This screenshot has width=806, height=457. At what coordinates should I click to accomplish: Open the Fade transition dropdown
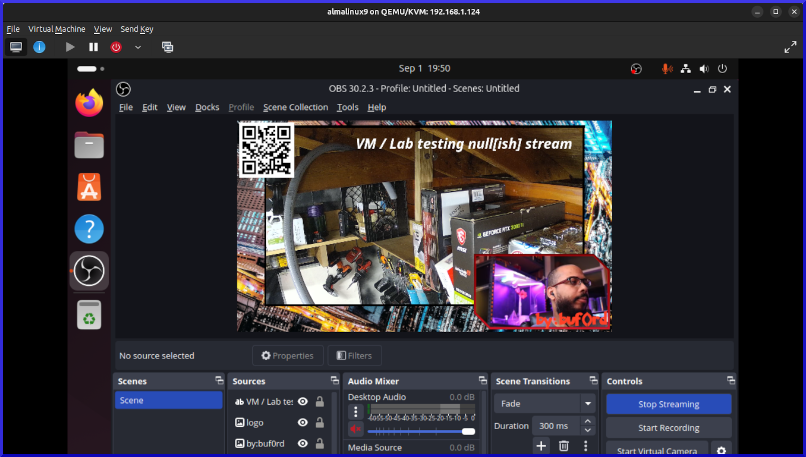tap(545, 404)
